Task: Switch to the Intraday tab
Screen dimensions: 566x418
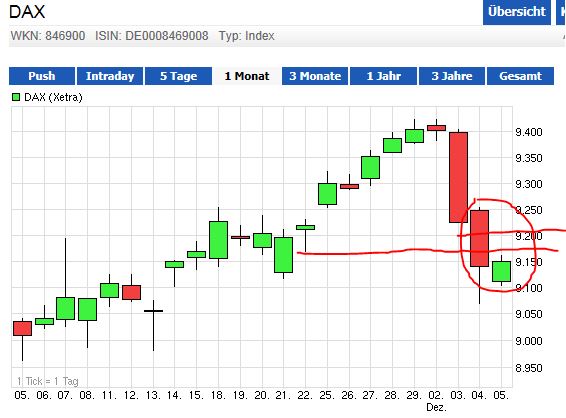Action: coord(110,76)
